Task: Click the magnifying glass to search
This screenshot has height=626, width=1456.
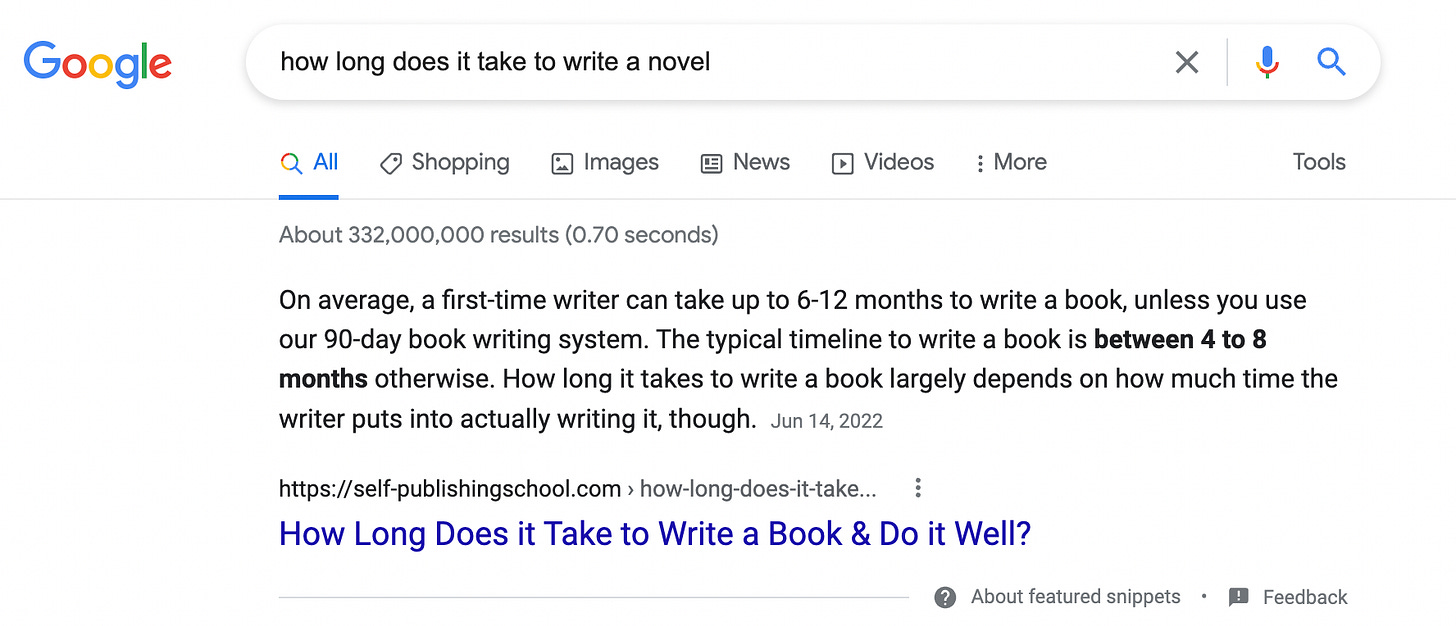Action: (x=1331, y=61)
